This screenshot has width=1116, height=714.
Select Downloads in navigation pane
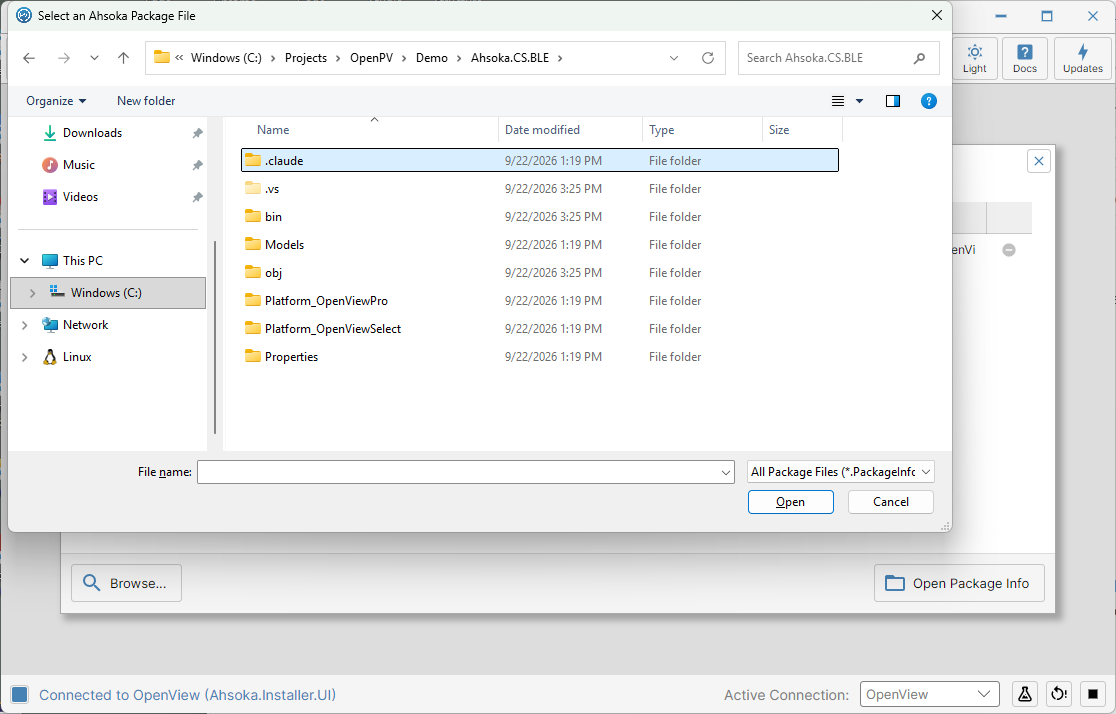pyautogui.click(x=93, y=133)
